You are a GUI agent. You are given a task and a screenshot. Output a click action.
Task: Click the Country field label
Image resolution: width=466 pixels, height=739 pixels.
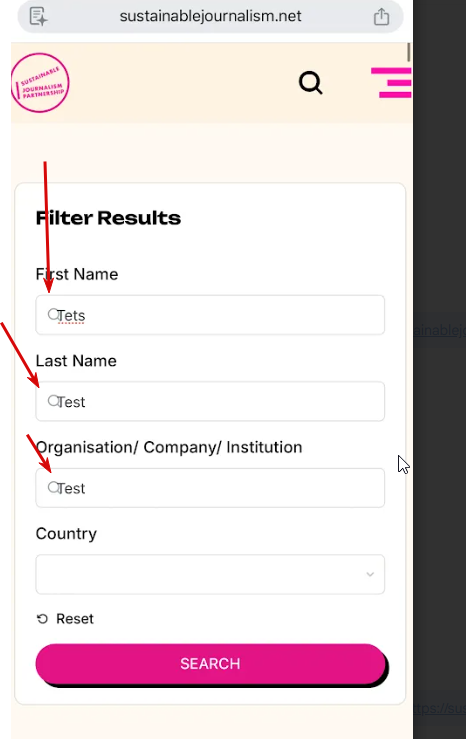[66, 534]
